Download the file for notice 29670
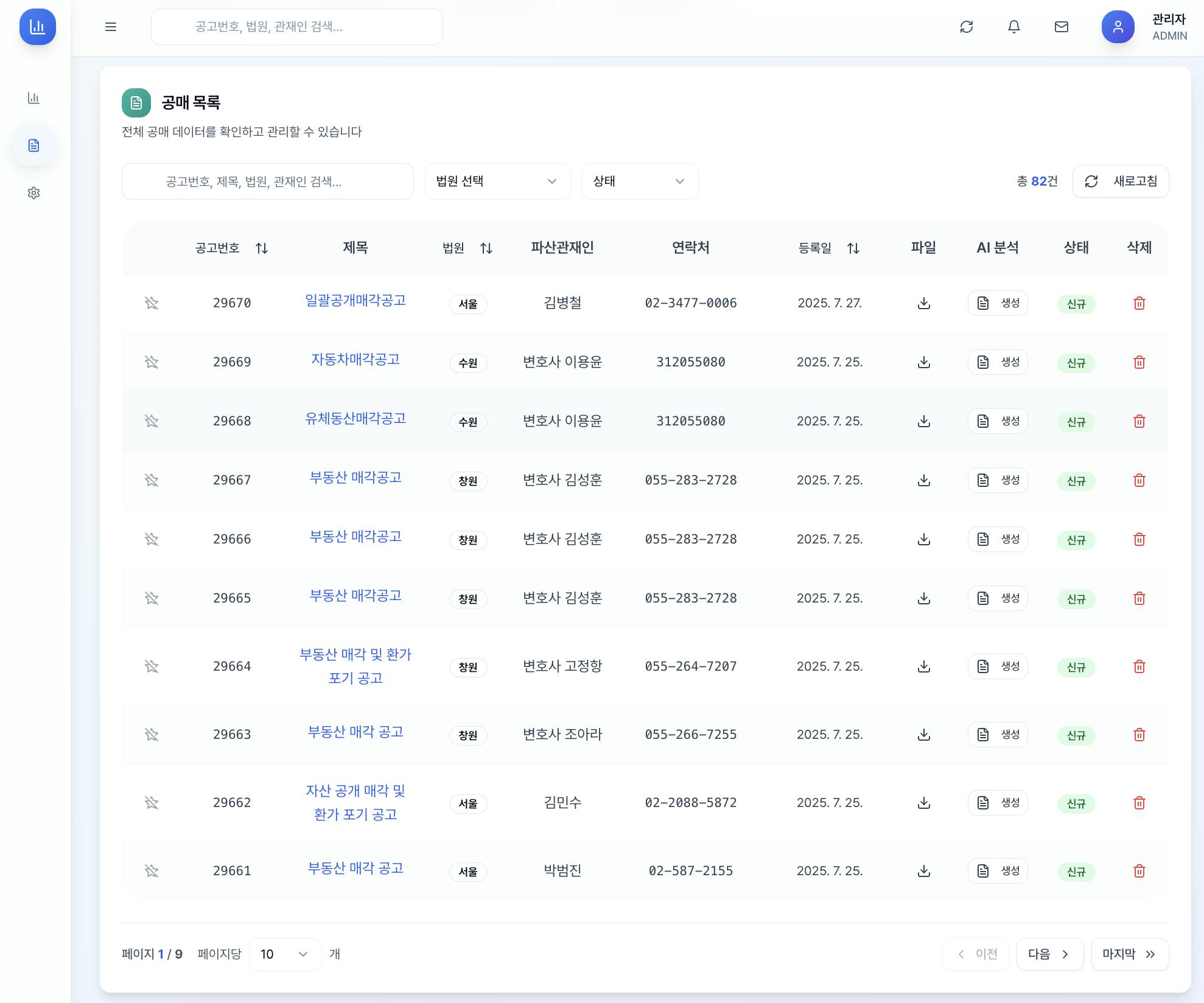 point(923,303)
